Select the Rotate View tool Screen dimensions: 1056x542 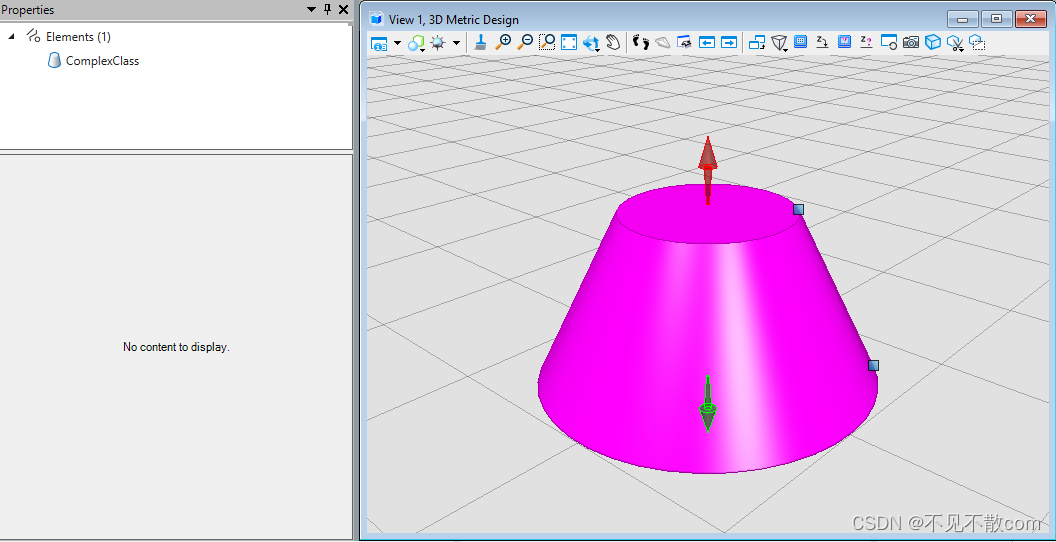(591, 43)
